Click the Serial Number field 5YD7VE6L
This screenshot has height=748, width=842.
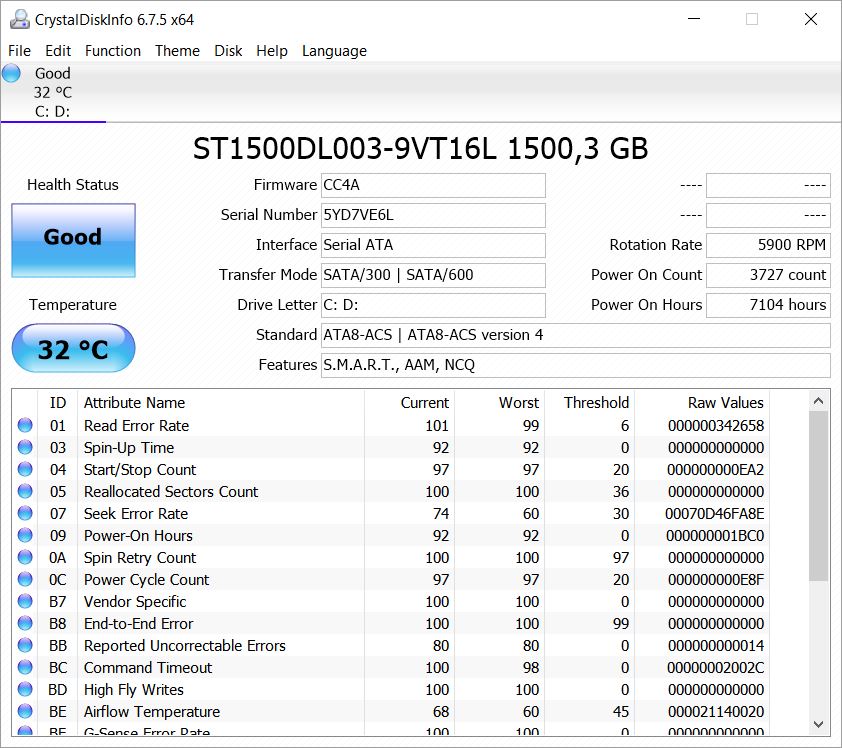click(433, 215)
